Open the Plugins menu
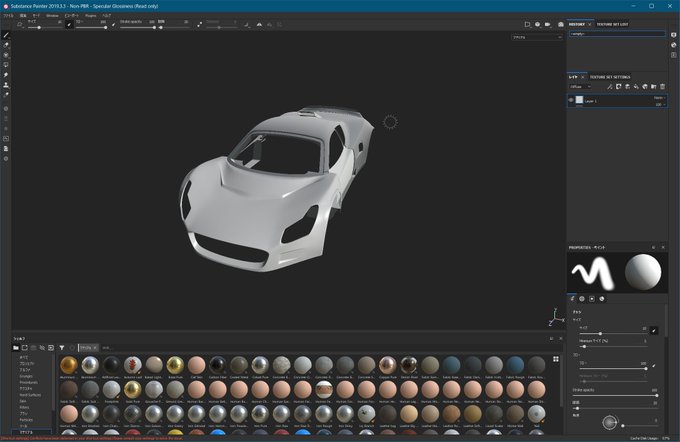The image size is (680, 442). [x=91, y=16]
